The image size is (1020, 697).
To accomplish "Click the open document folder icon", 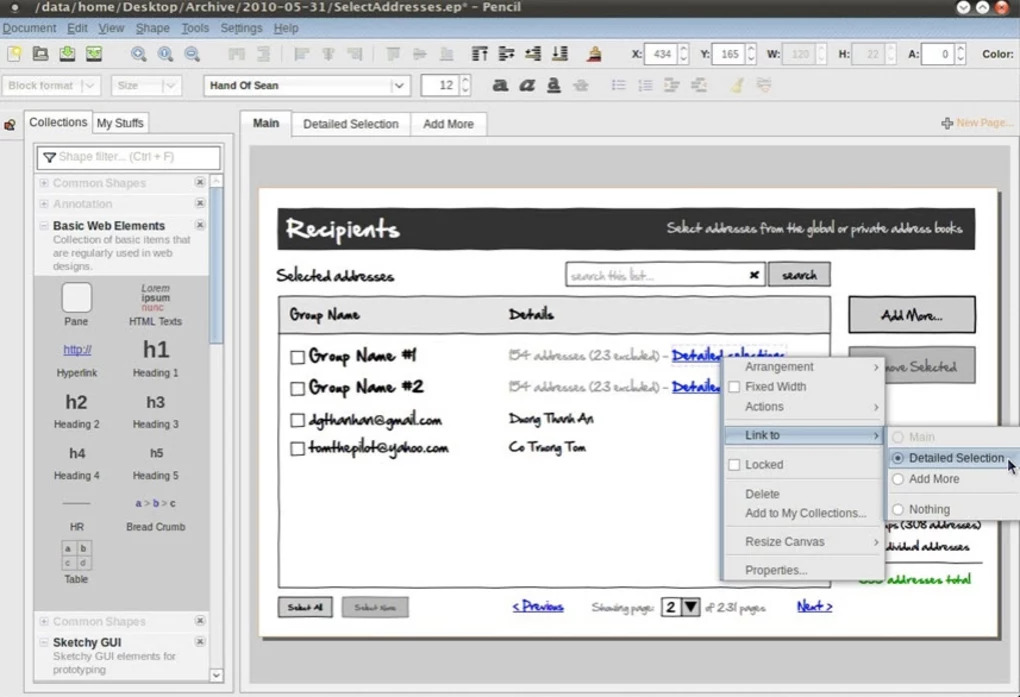I will click(40, 54).
